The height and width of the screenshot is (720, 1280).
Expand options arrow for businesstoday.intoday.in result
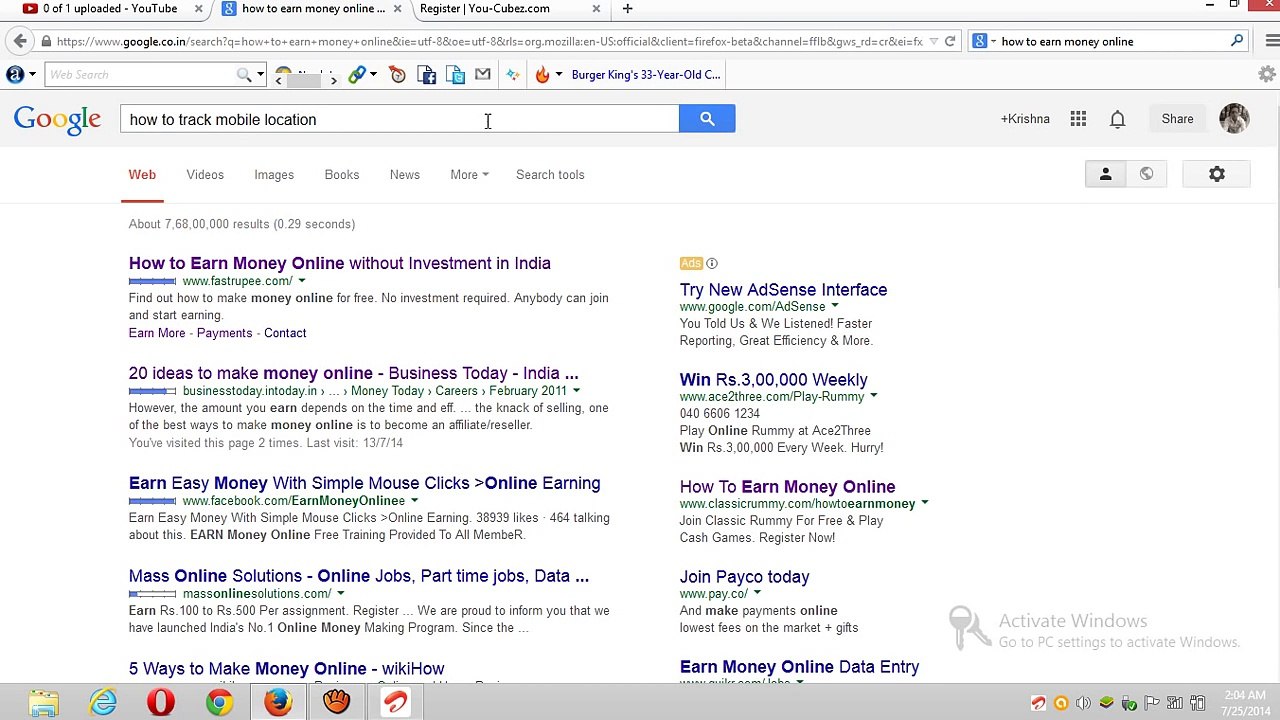(576, 391)
